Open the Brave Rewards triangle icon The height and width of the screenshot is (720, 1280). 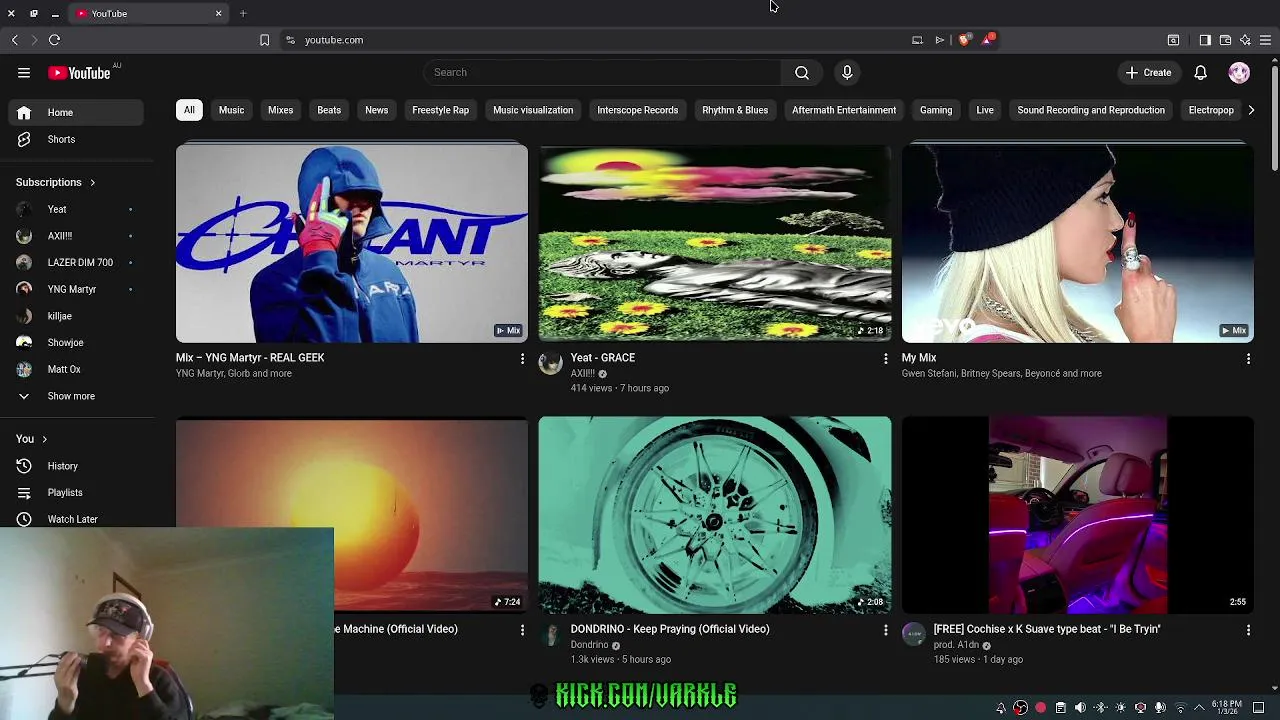tap(988, 40)
